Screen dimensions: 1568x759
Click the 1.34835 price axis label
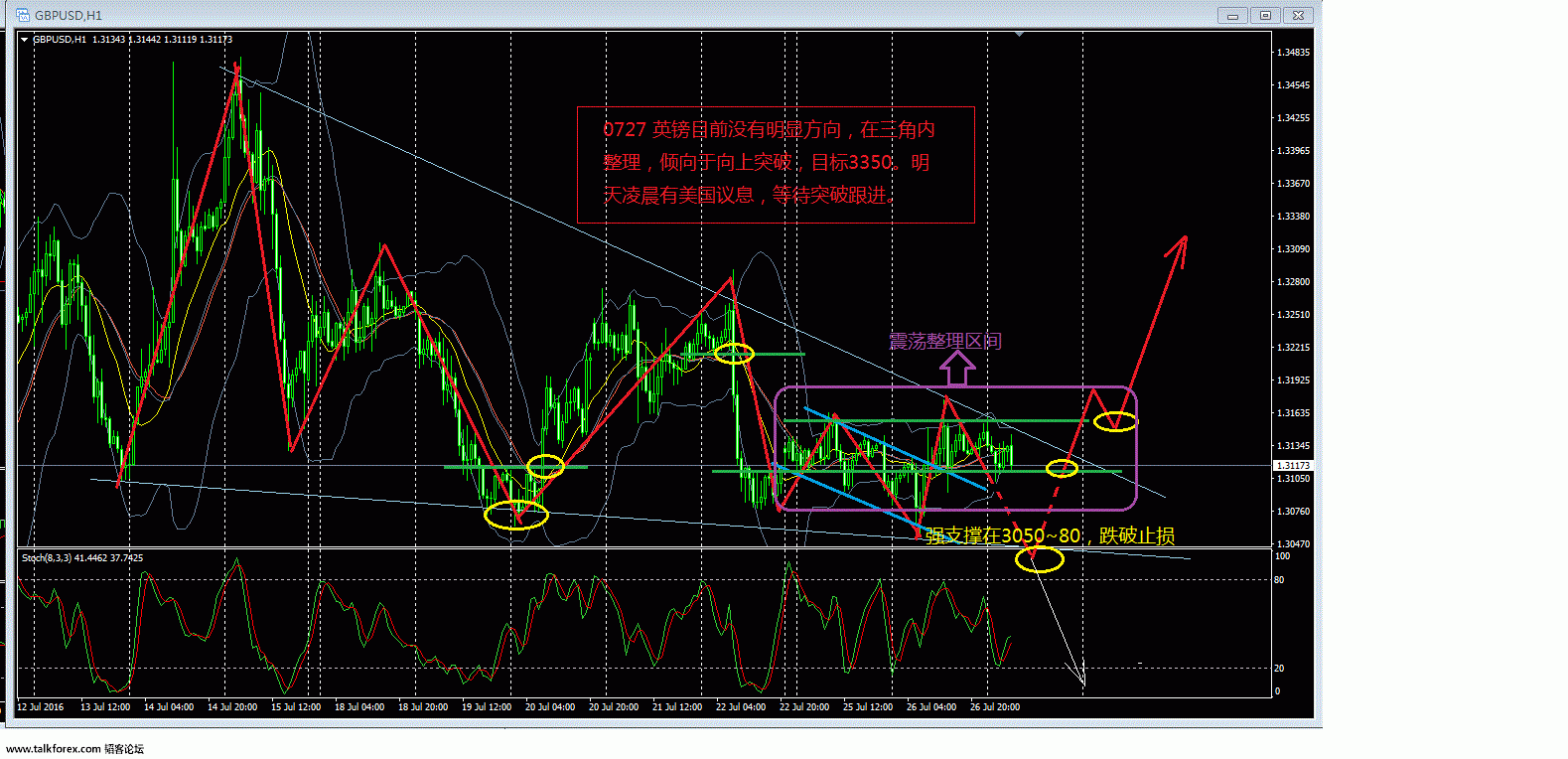click(1293, 52)
